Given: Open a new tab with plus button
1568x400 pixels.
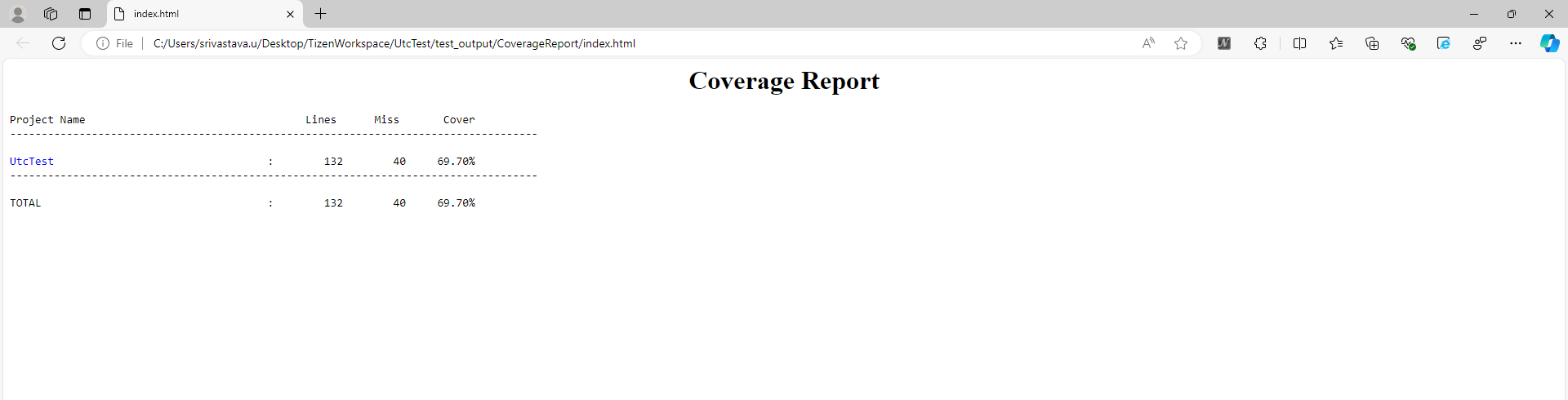Looking at the screenshot, I should tap(321, 14).
